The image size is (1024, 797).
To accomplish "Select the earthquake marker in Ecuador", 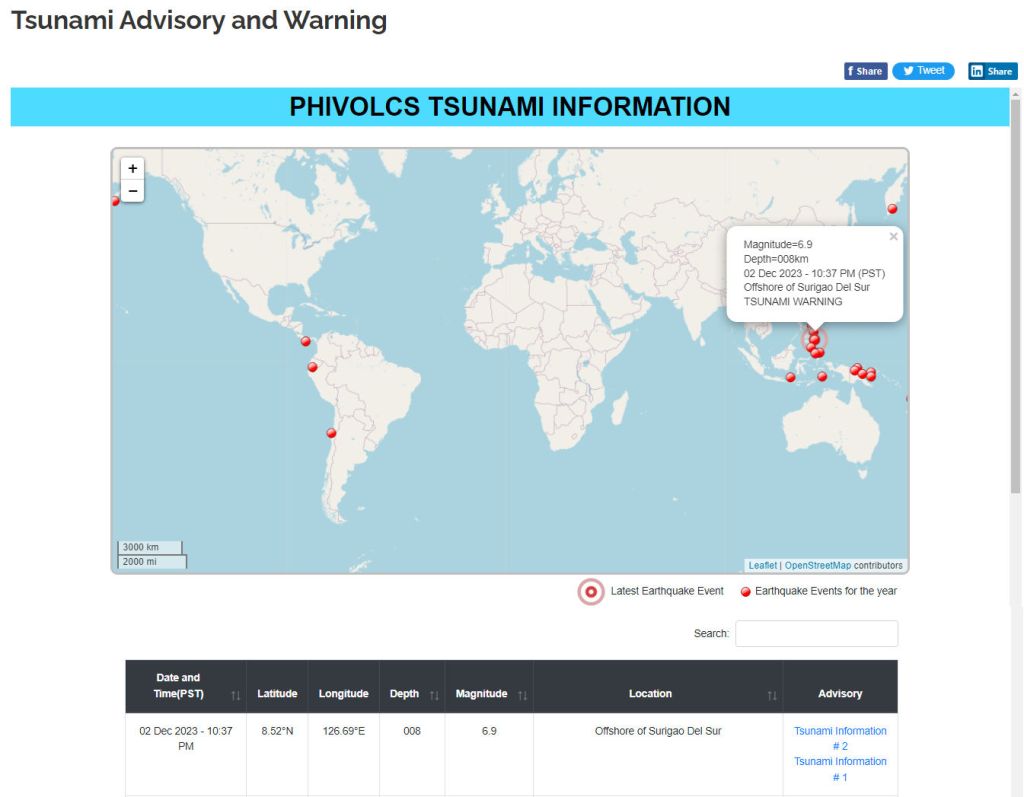I will pos(312,367).
